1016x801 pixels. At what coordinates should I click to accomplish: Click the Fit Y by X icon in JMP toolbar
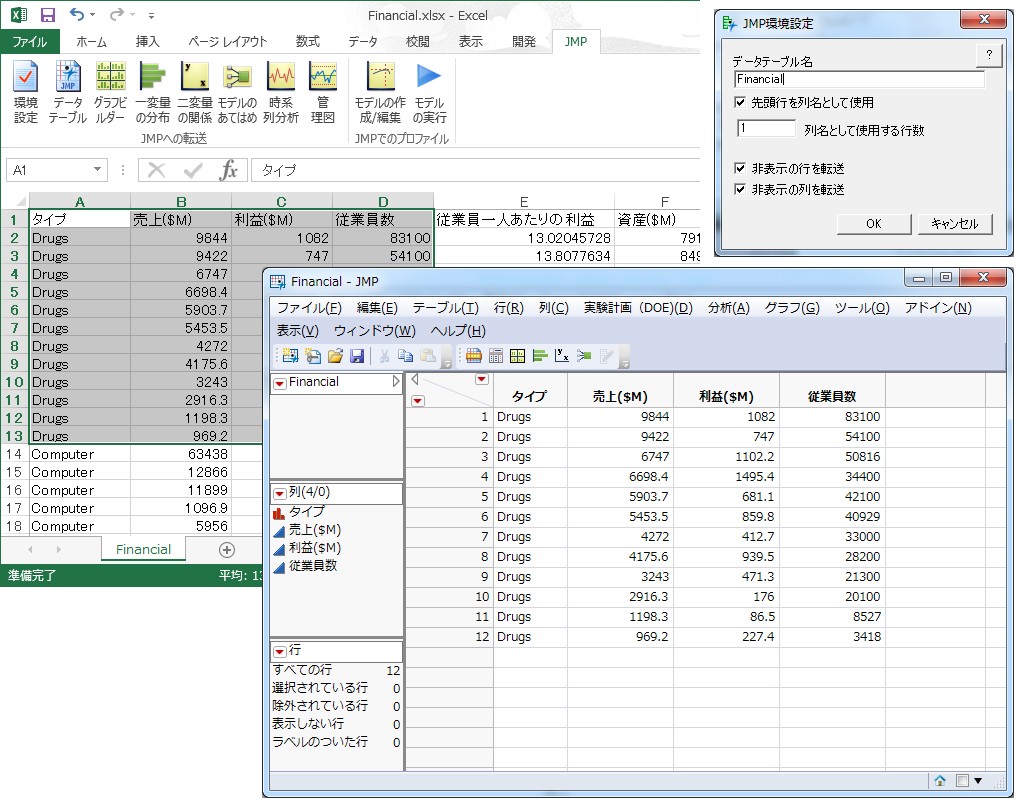click(x=562, y=355)
